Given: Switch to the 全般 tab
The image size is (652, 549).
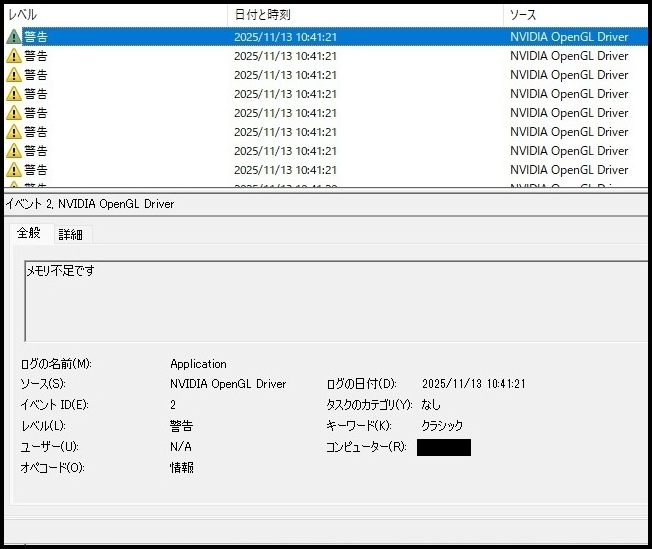Looking at the screenshot, I should click(29, 233).
